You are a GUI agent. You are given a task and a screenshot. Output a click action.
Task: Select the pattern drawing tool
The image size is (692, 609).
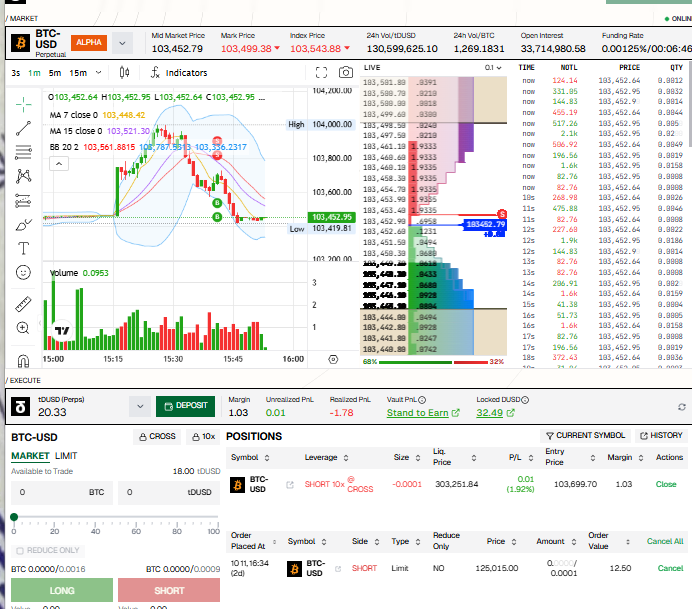click(x=23, y=176)
